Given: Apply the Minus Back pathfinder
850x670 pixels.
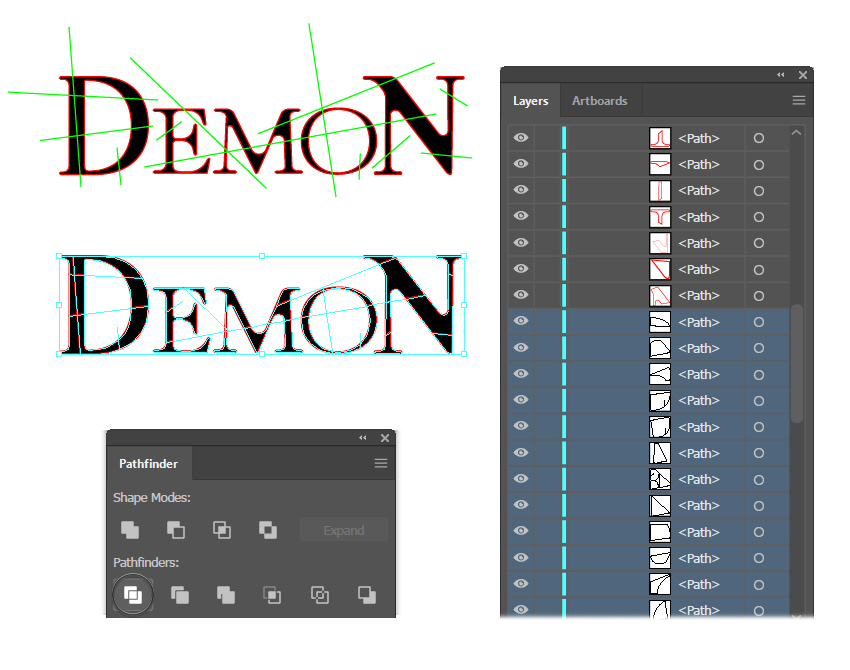Looking at the screenshot, I should click(366, 595).
